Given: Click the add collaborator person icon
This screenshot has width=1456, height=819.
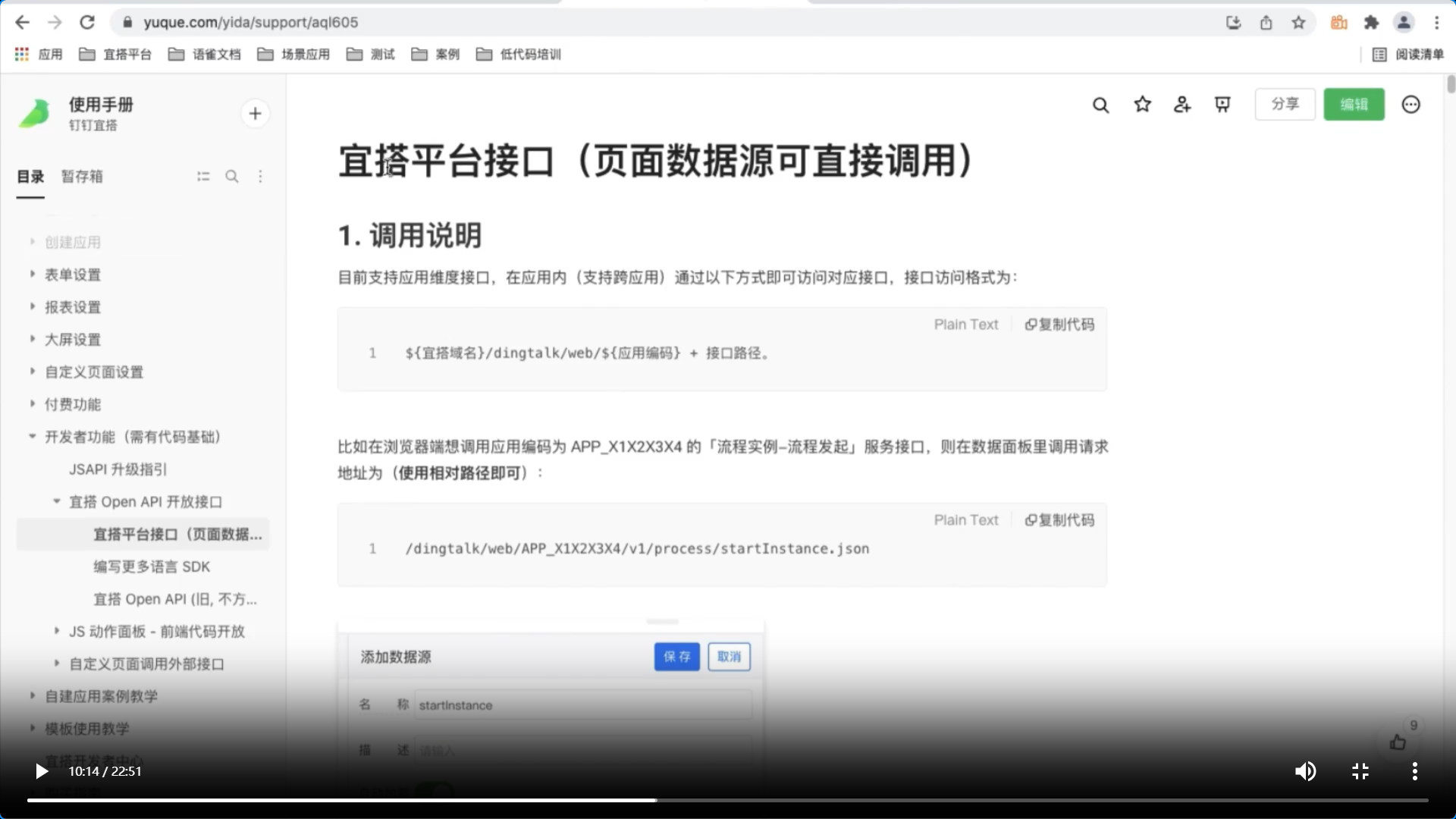Looking at the screenshot, I should click(x=1182, y=105).
